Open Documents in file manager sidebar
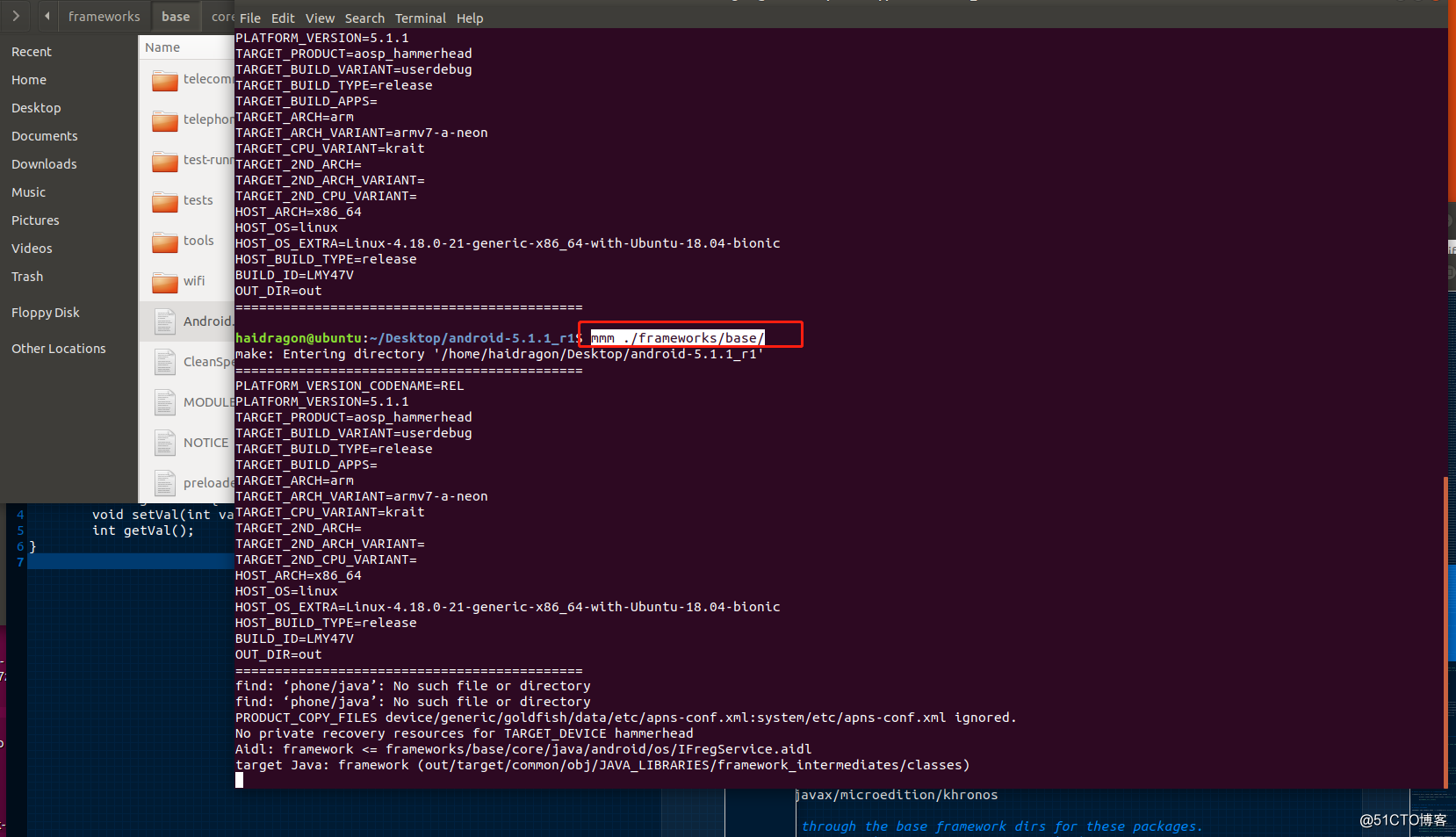 click(x=45, y=136)
